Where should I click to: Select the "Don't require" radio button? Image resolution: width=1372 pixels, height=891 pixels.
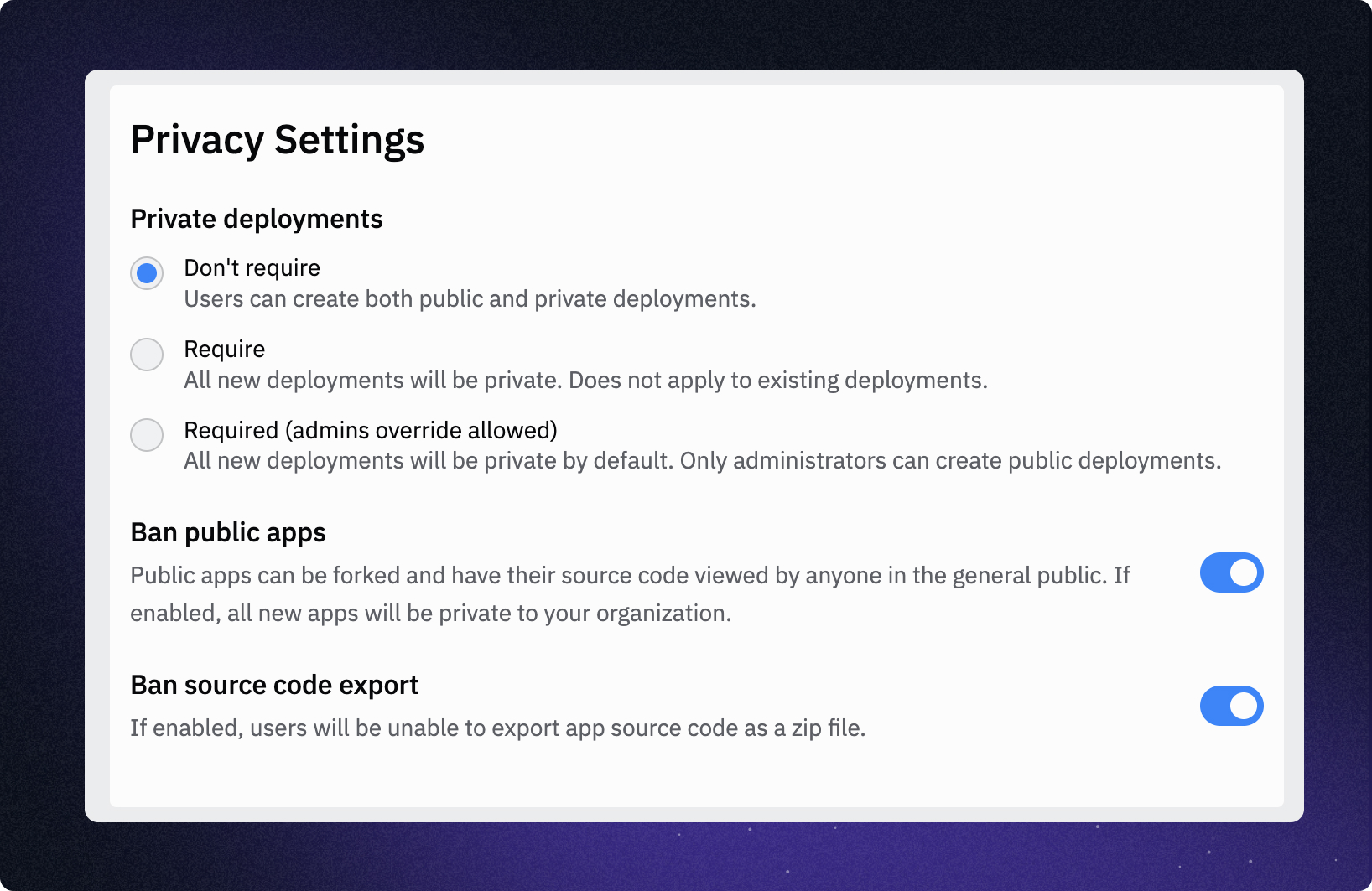pos(147,273)
